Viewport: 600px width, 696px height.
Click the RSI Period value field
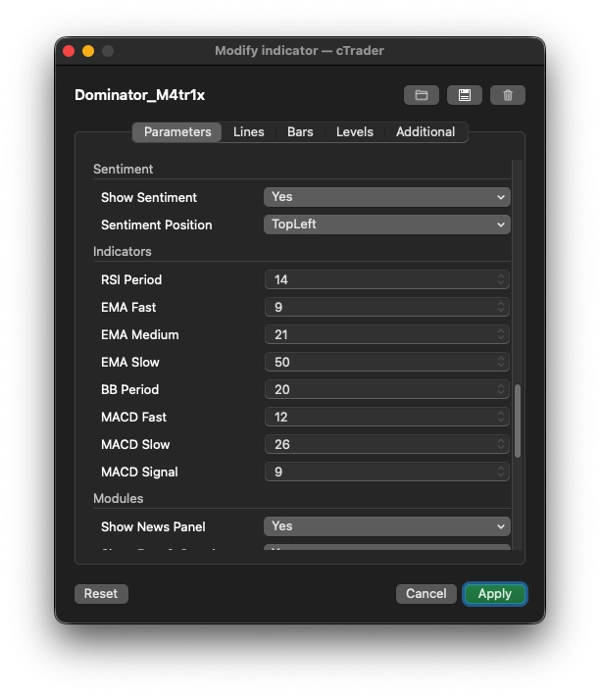387,280
